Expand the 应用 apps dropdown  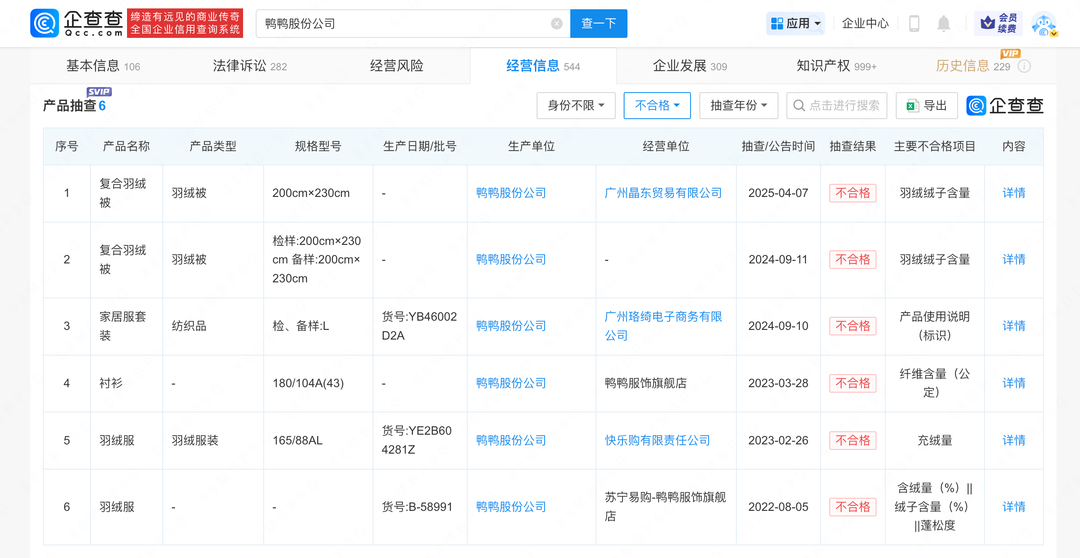[796, 24]
